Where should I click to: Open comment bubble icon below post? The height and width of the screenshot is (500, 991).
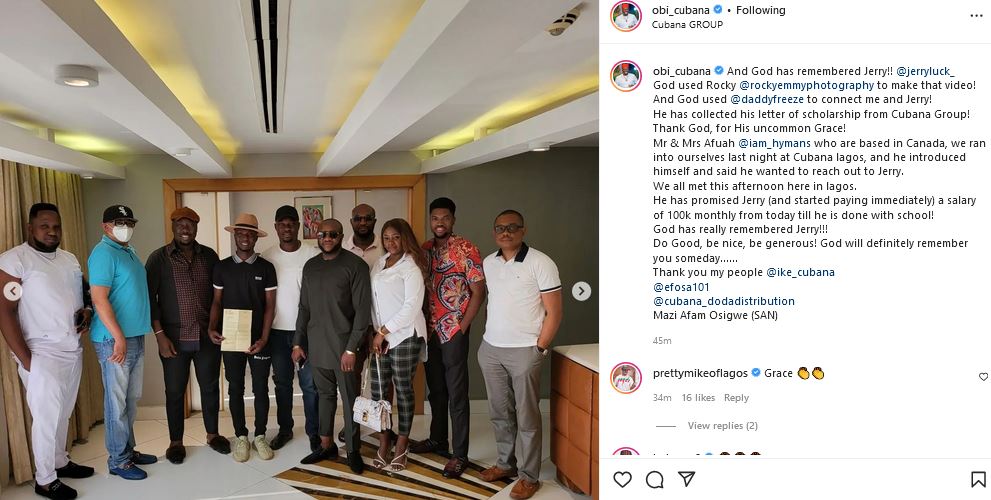655,480
